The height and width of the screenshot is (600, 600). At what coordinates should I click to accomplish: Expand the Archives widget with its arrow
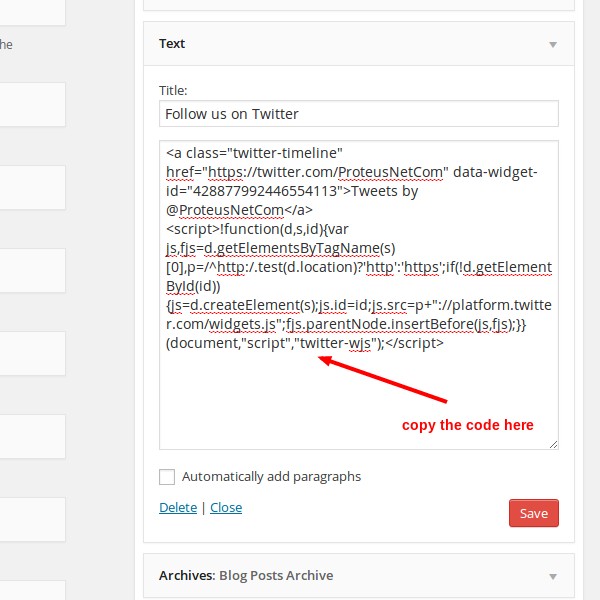553,576
